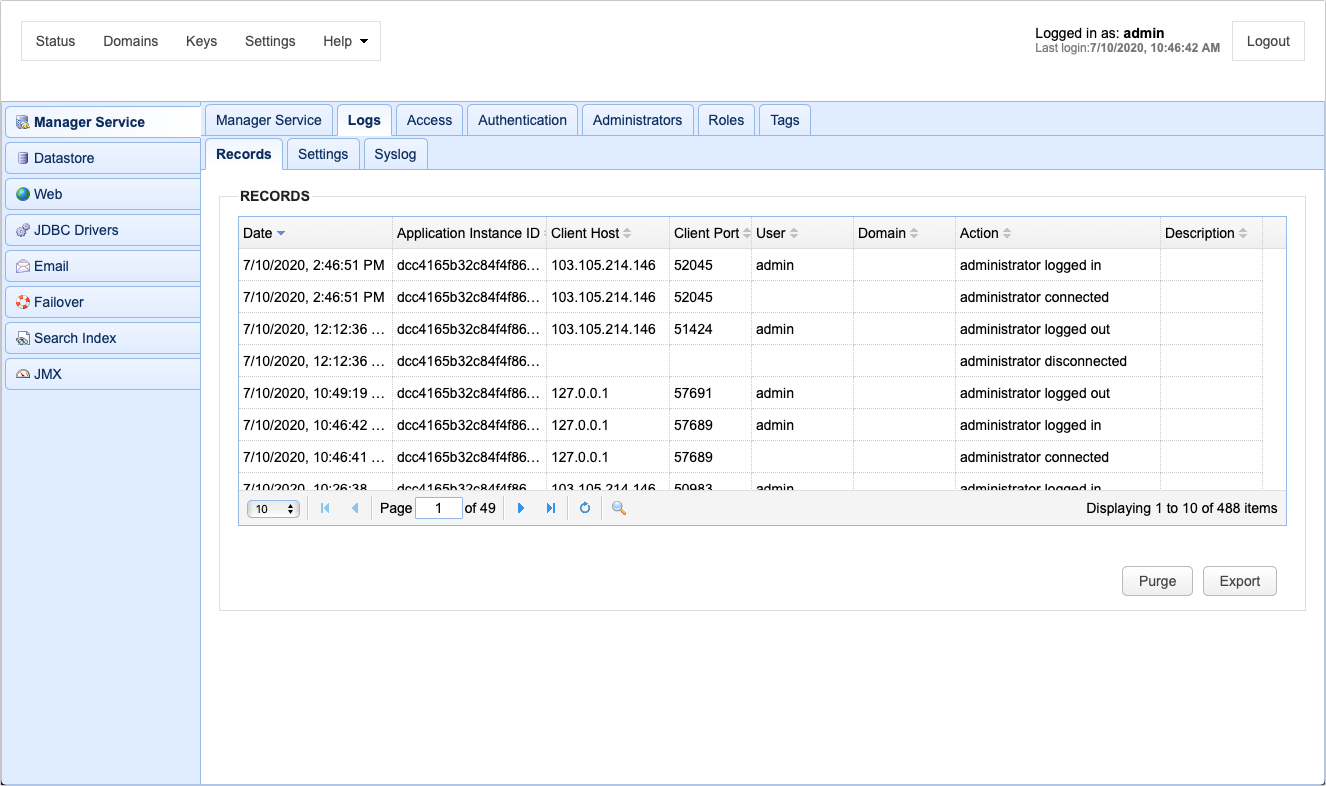Sort records by the Date column arrow
The width and height of the screenshot is (1326, 786).
coord(281,233)
